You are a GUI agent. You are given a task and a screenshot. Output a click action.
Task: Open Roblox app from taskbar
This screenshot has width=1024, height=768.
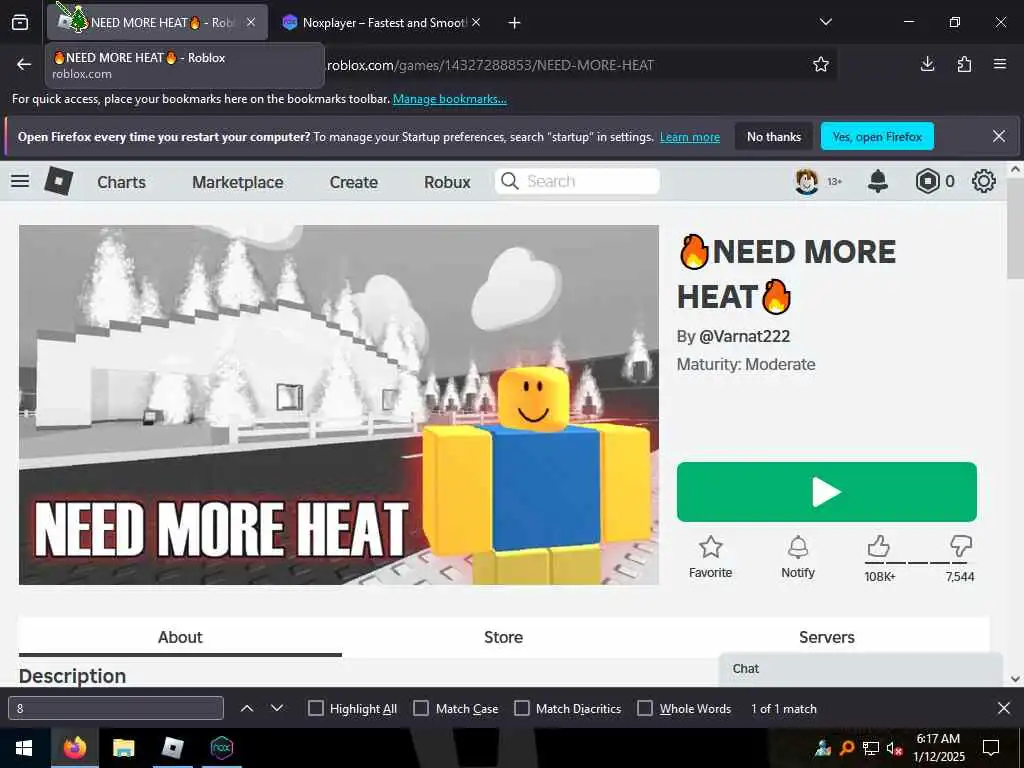[172, 748]
